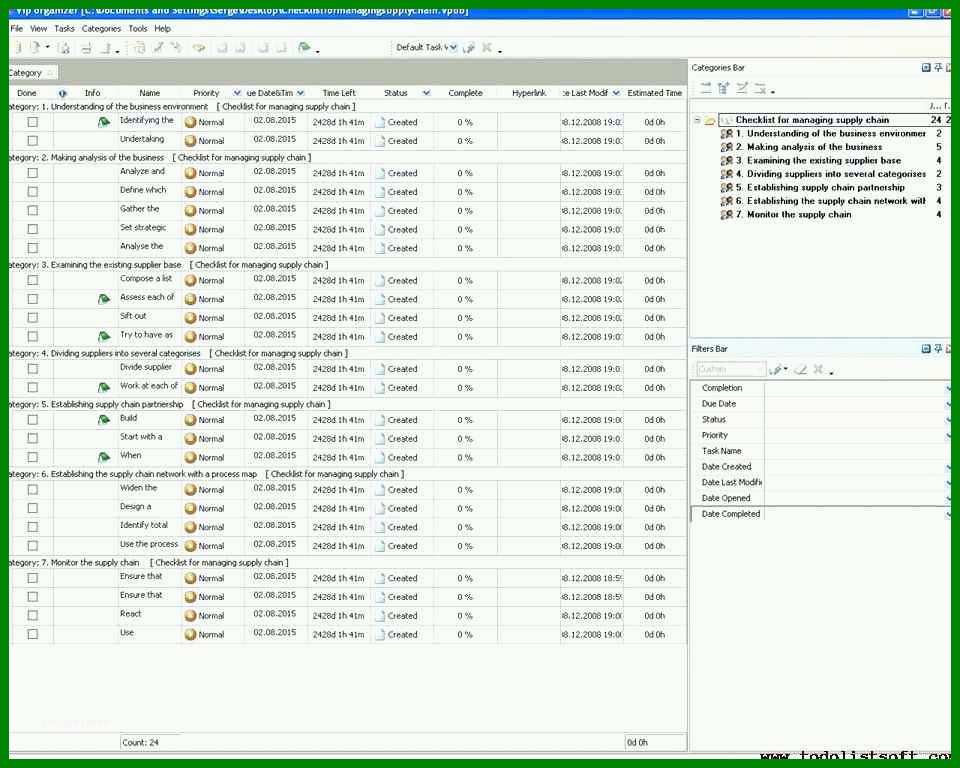
Task: Open the Tools menu
Action: (x=138, y=29)
